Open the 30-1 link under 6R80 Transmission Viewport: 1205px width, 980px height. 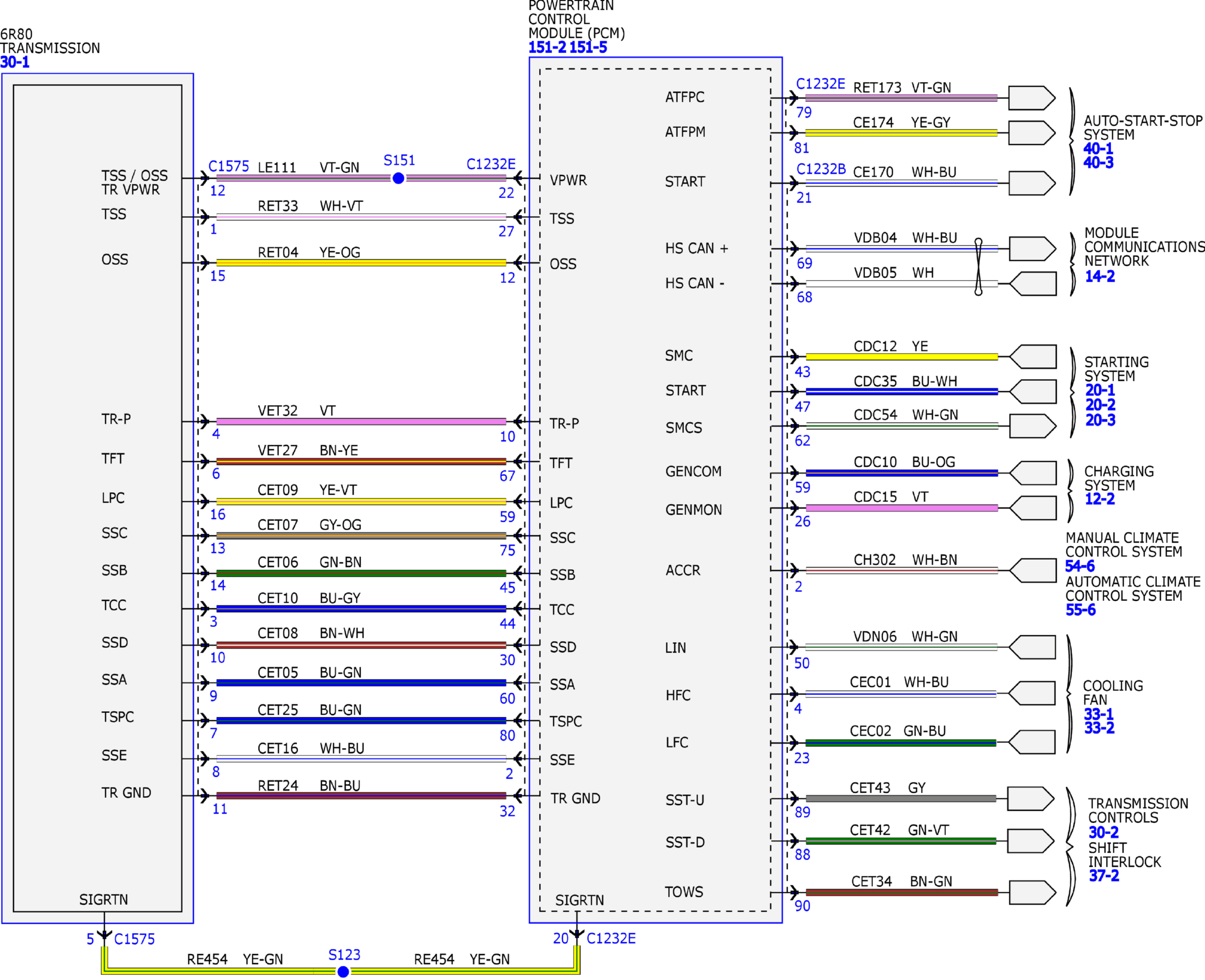point(15,62)
